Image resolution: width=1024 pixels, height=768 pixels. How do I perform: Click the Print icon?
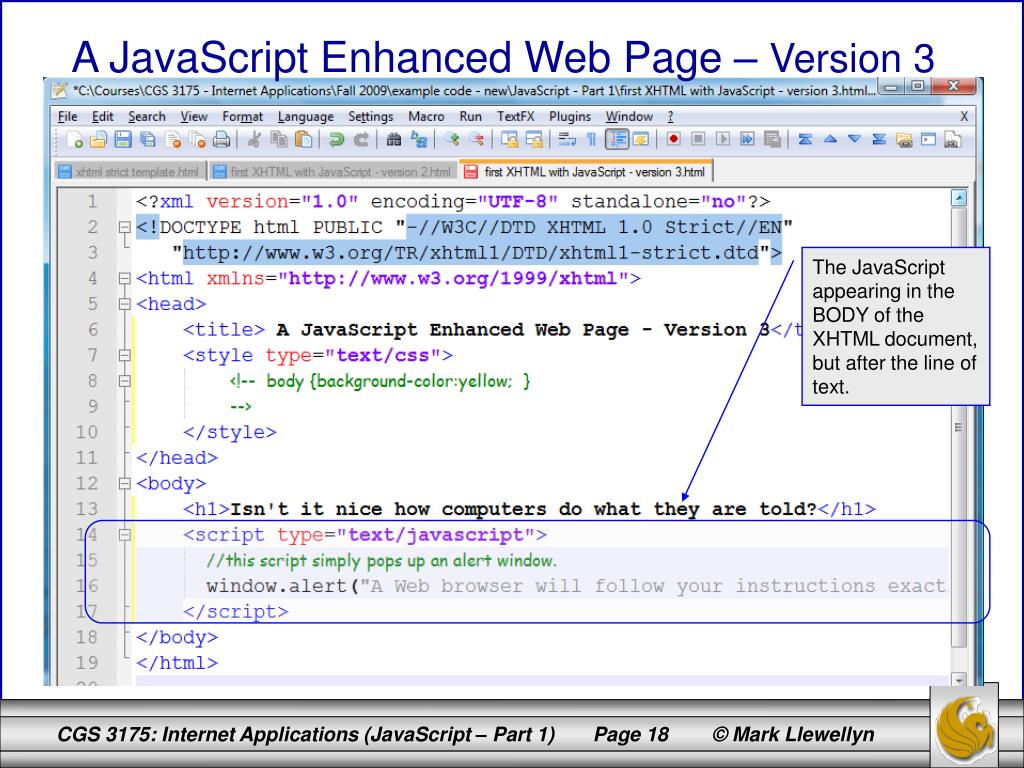pyautogui.click(x=221, y=140)
